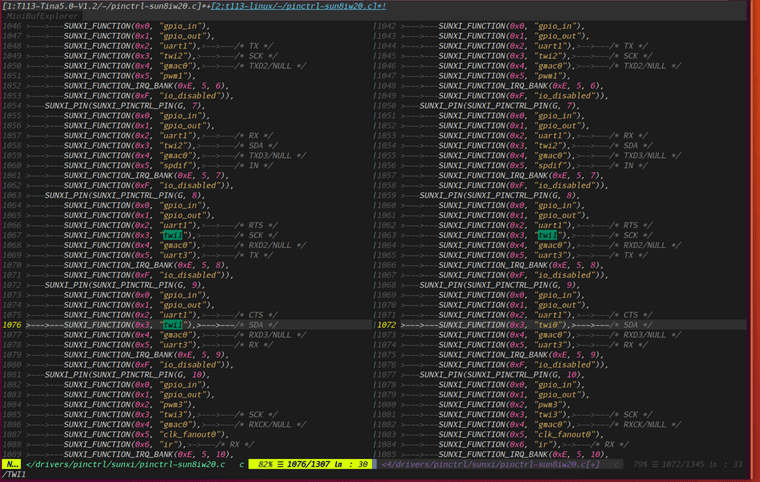Click SUNXI_PIN(G, 8) on right line 1059
760x482 pixels.
pos(500,195)
